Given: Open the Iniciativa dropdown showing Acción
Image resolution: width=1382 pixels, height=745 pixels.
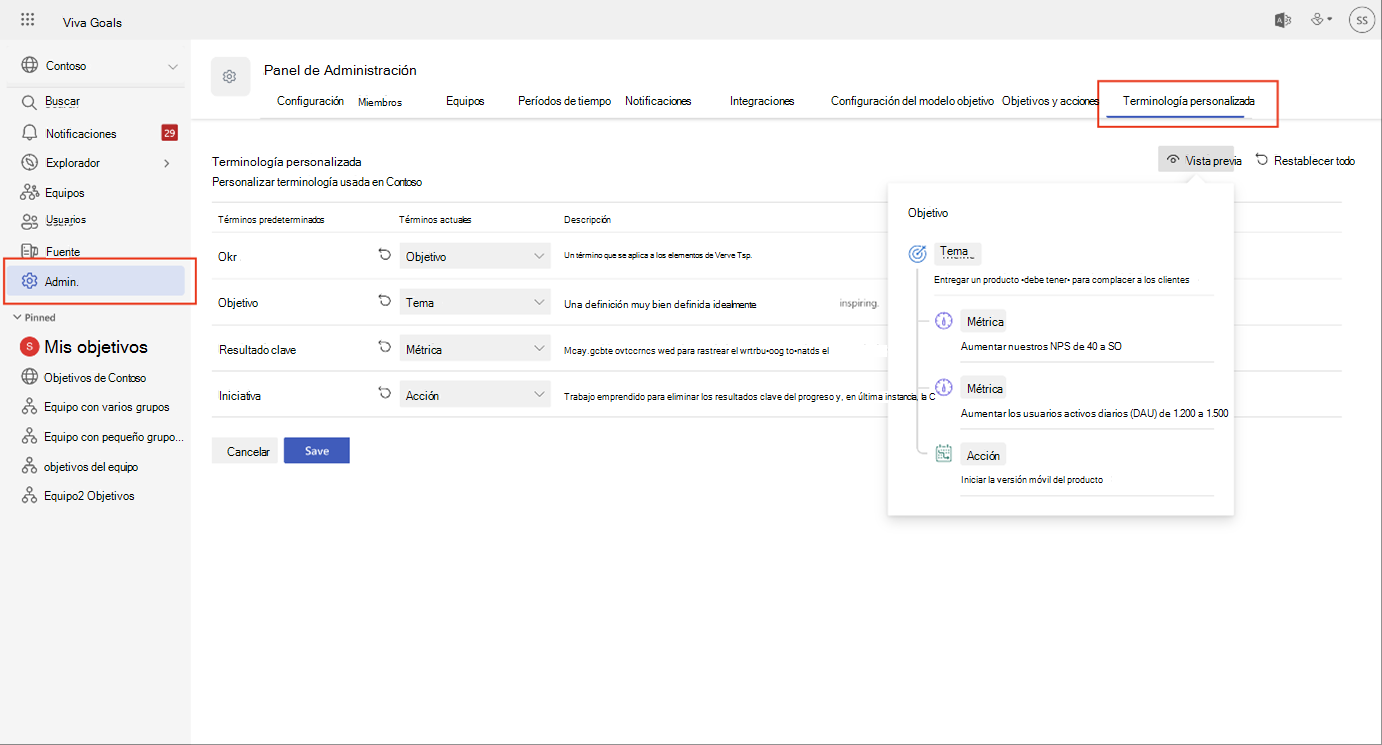Looking at the screenshot, I should click(x=475, y=395).
